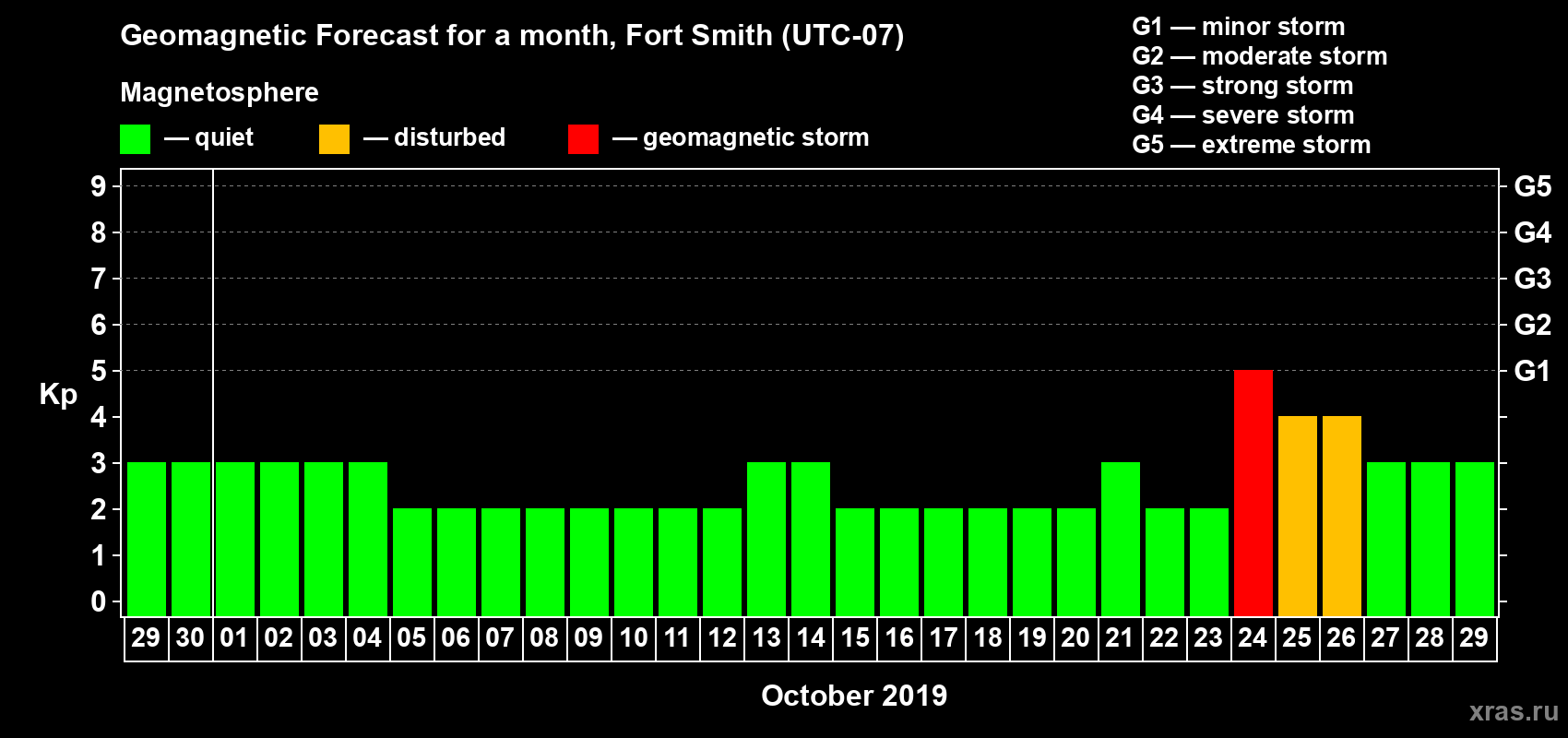Click the chart title Geomagnetic Forecast text
Screen dimensions: 1568x738
pyautogui.click(x=512, y=35)
